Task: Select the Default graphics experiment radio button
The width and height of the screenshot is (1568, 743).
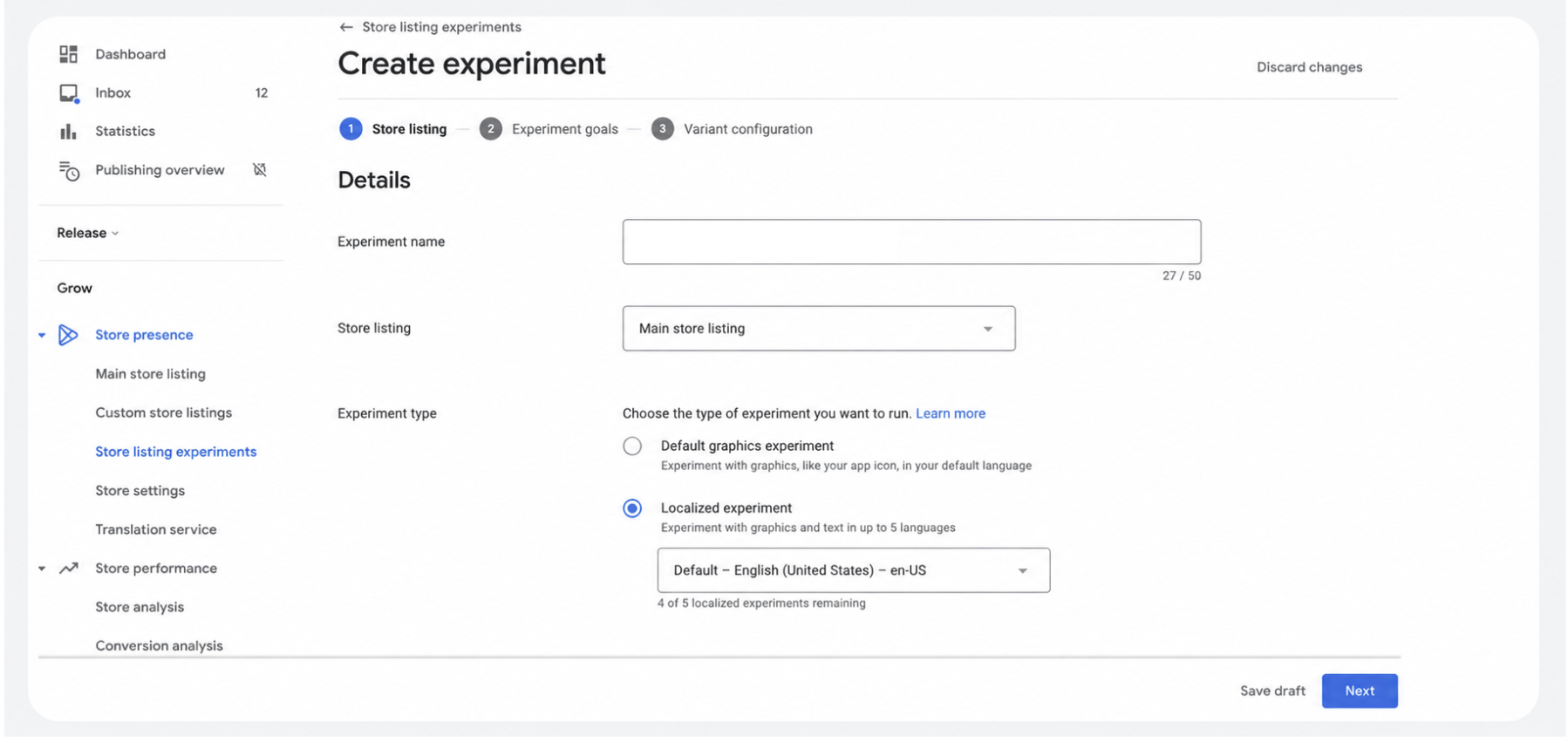Action: point(632,446)
